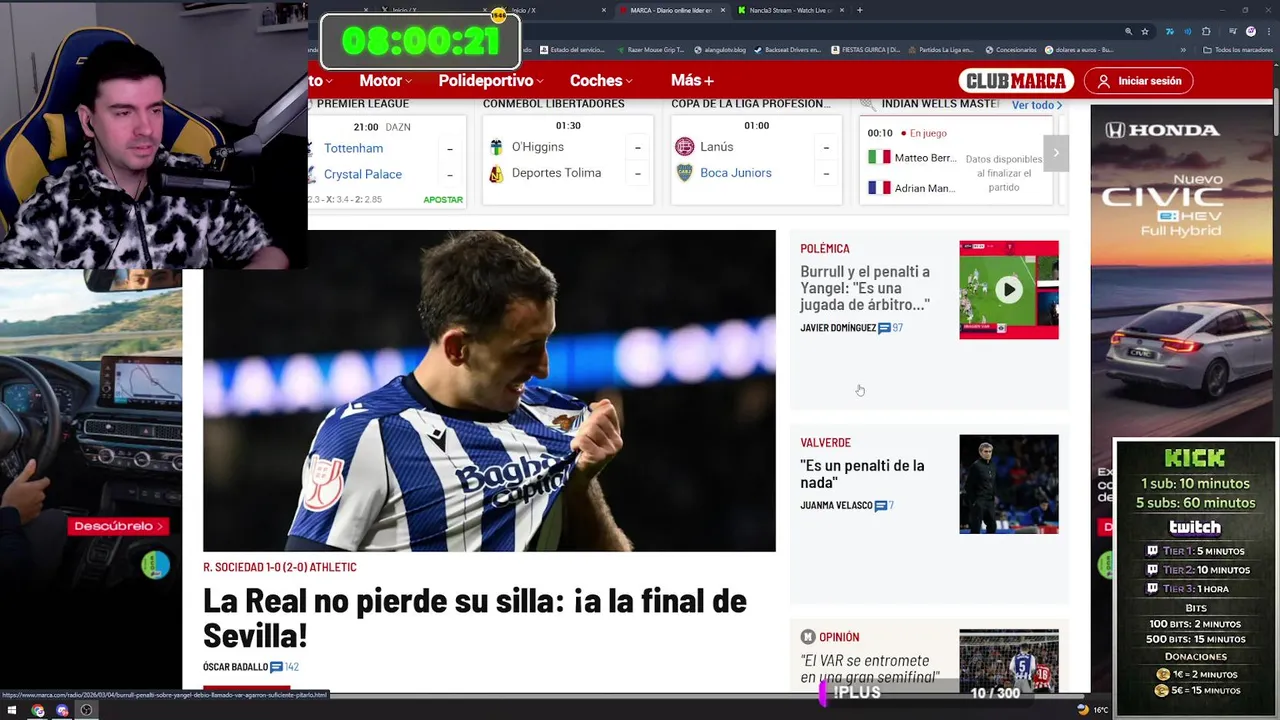Open Todos los marcadores folder
The height and width of the screenshot is (720, 1280).
[1238, 50]
